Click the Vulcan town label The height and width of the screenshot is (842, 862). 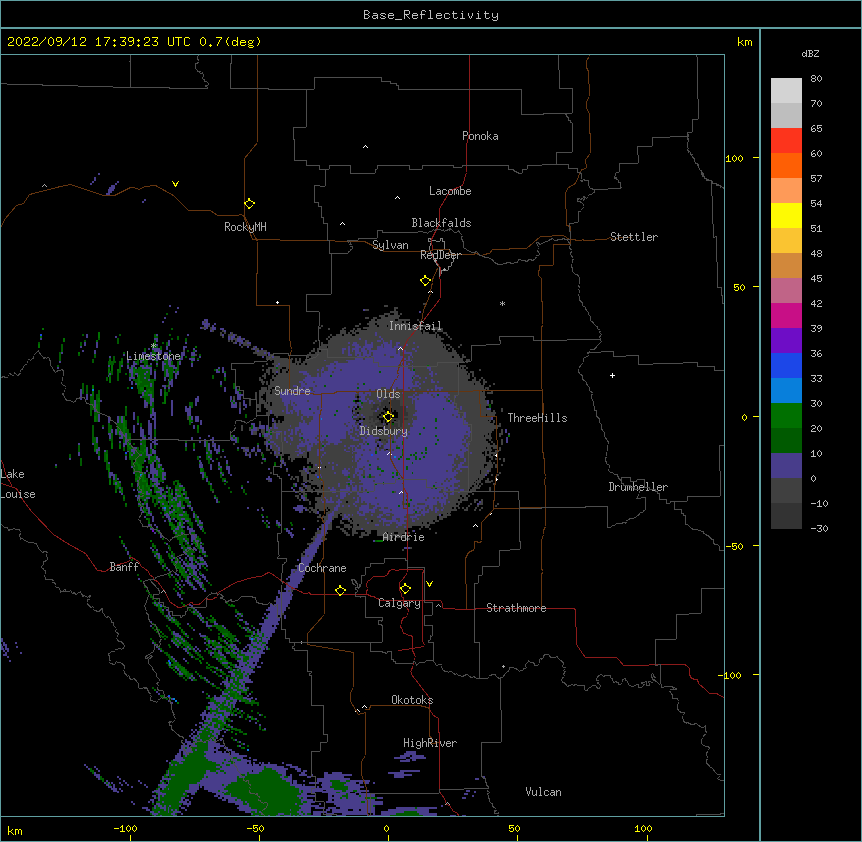tap(543, 792)
